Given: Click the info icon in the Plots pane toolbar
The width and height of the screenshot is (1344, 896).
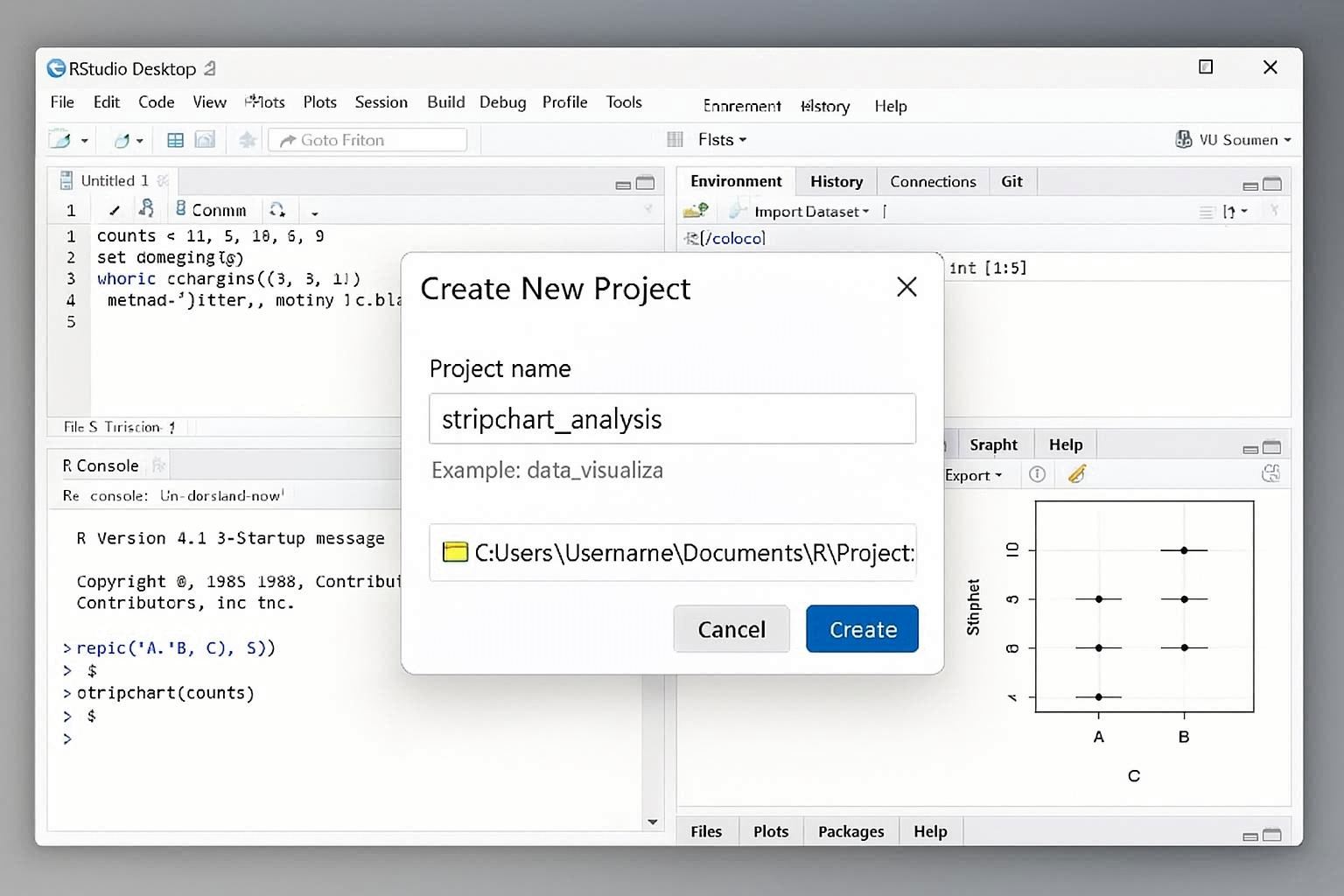Looking at the screenshot, I should [x=1037, y=474].
